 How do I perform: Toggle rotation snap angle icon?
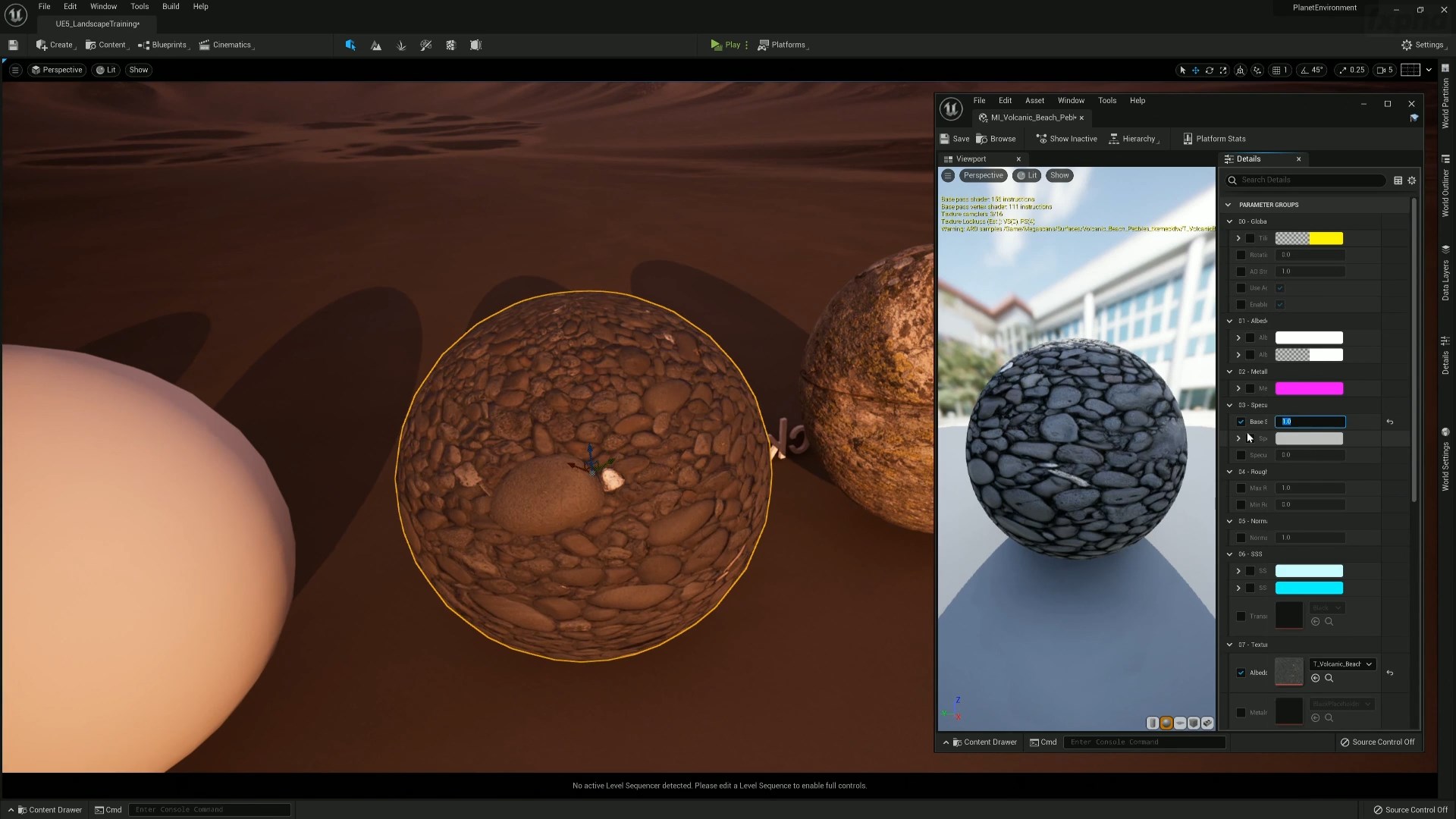(x=1304, y=70)
